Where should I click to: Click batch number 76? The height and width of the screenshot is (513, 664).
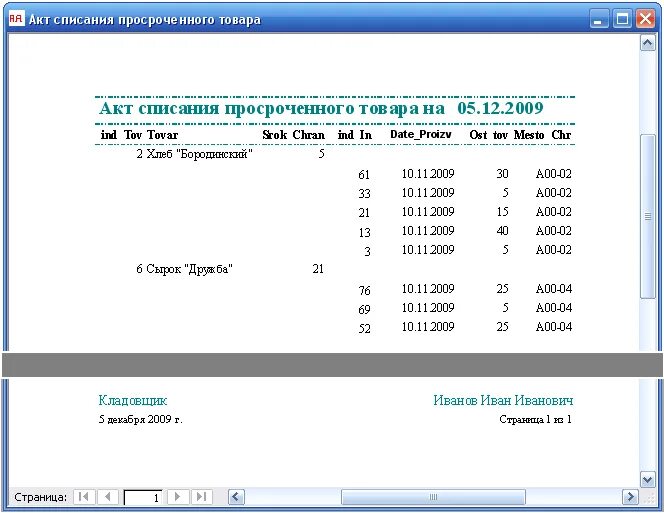364,291
